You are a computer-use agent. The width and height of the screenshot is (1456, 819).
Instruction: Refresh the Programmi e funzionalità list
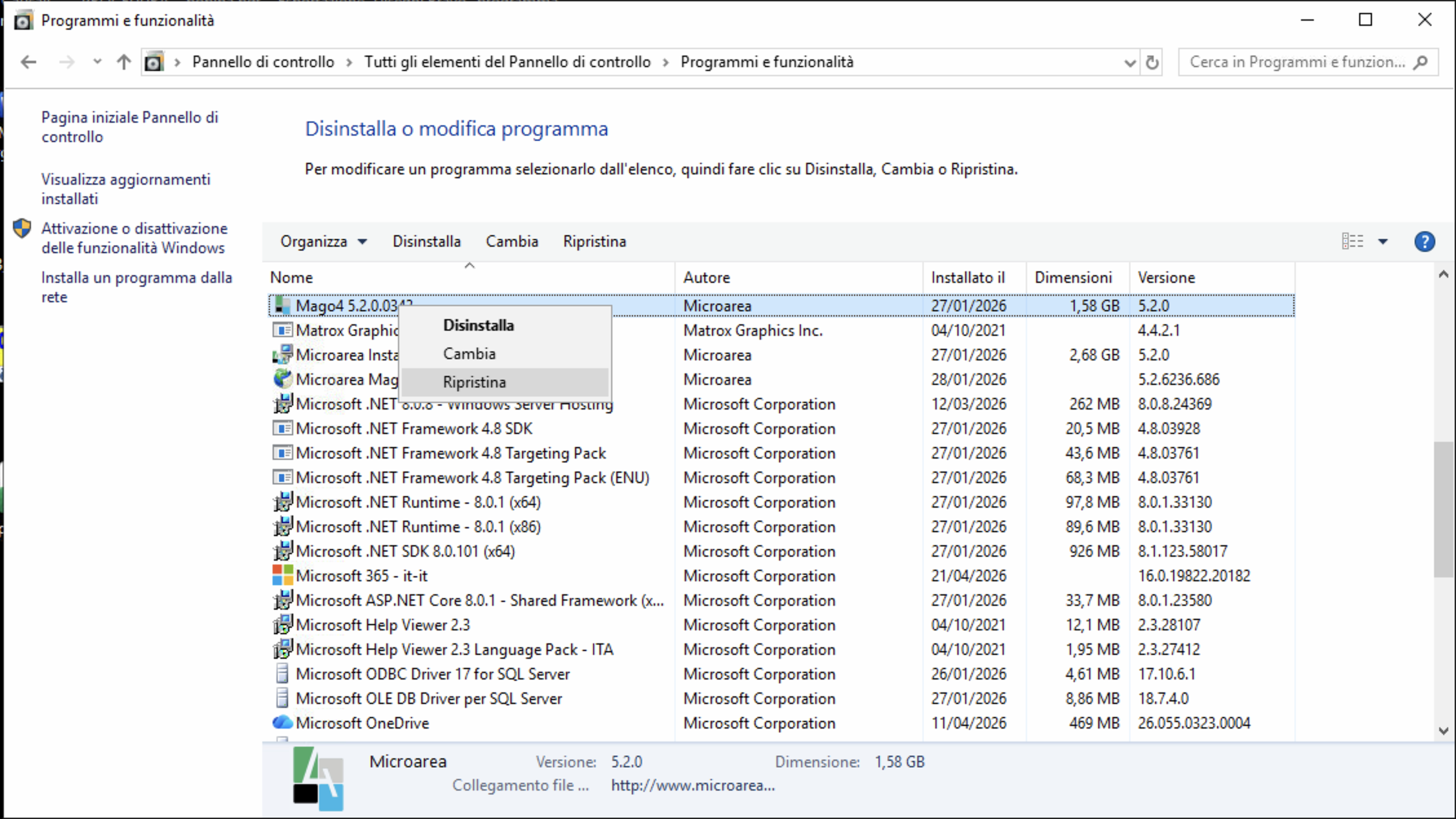pyautogui.click(x=1152, y=62)
